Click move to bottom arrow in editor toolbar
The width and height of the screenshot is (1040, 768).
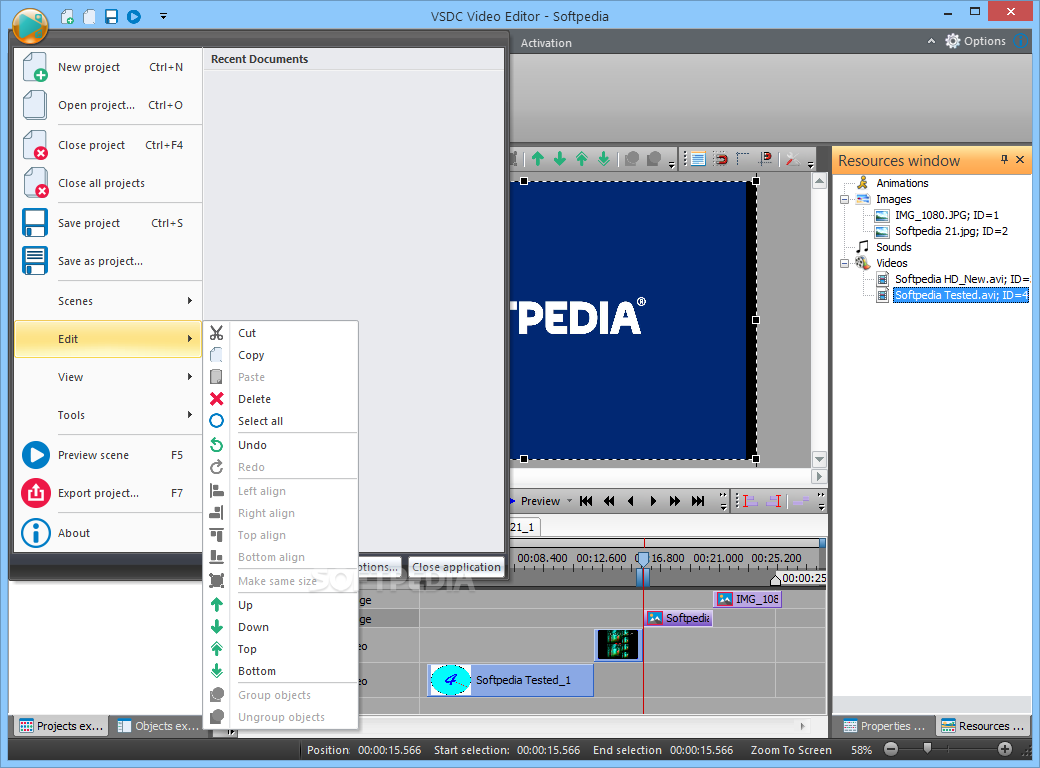tap(604, 159)
